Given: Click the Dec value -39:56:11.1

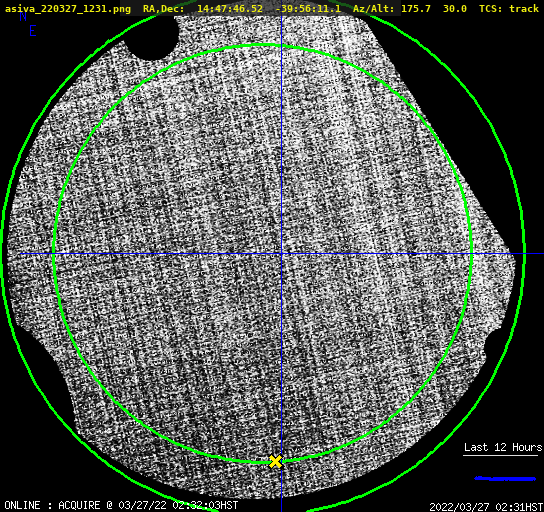Looking at the screenshot, I should click(308, 9).
